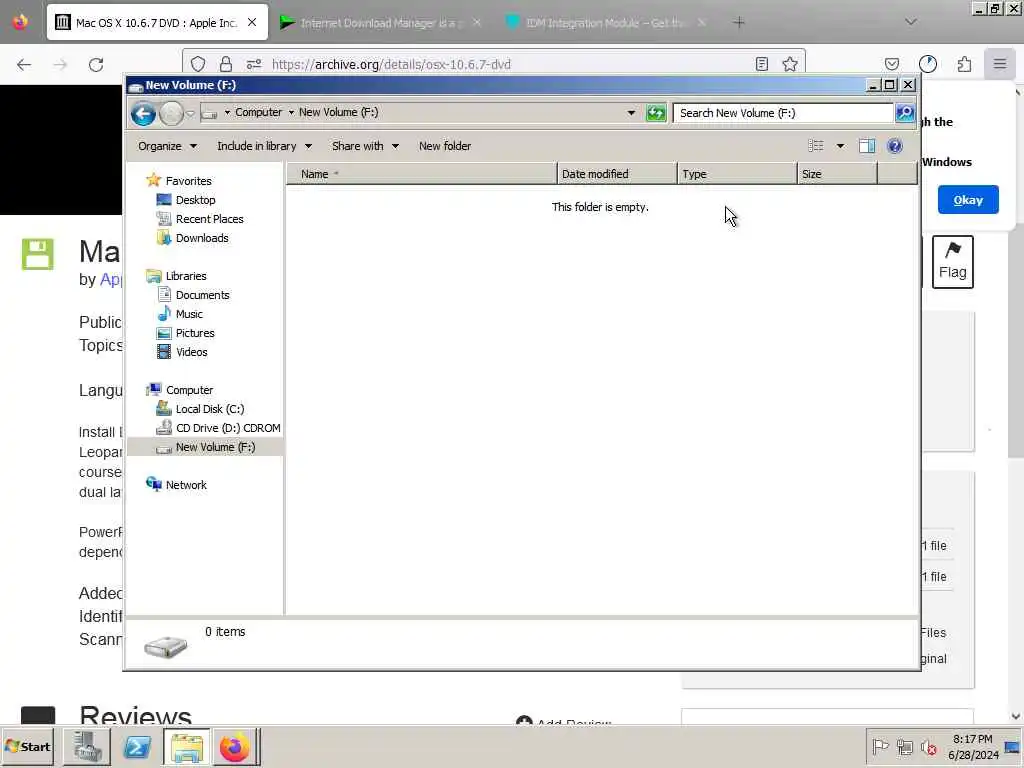Change your view icon in toolbar
Viewport: 1024px width, 768px height.
pos(816,146)
